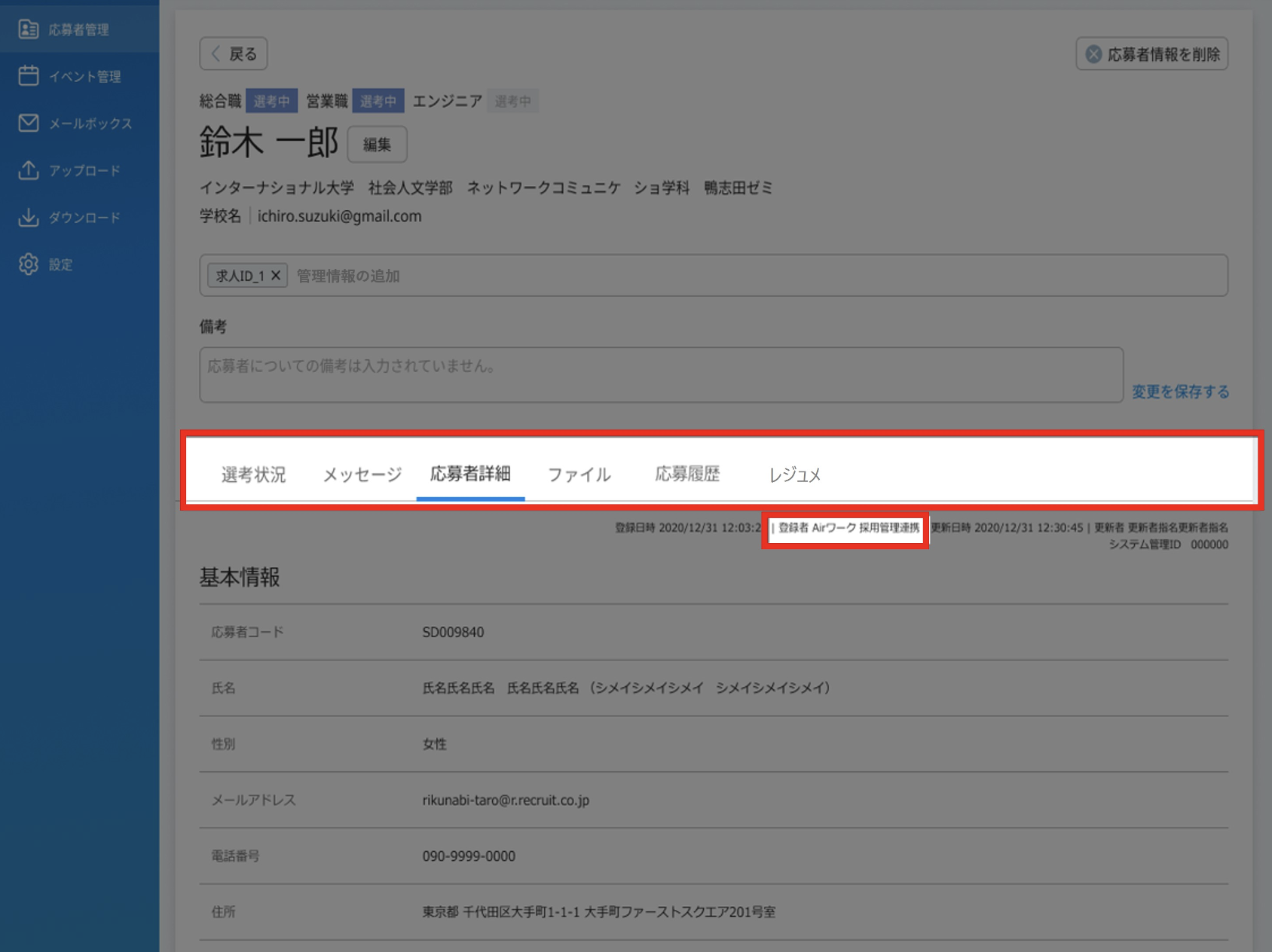
Task: Switch to the メッセージ tab
Action: [362, 474]
